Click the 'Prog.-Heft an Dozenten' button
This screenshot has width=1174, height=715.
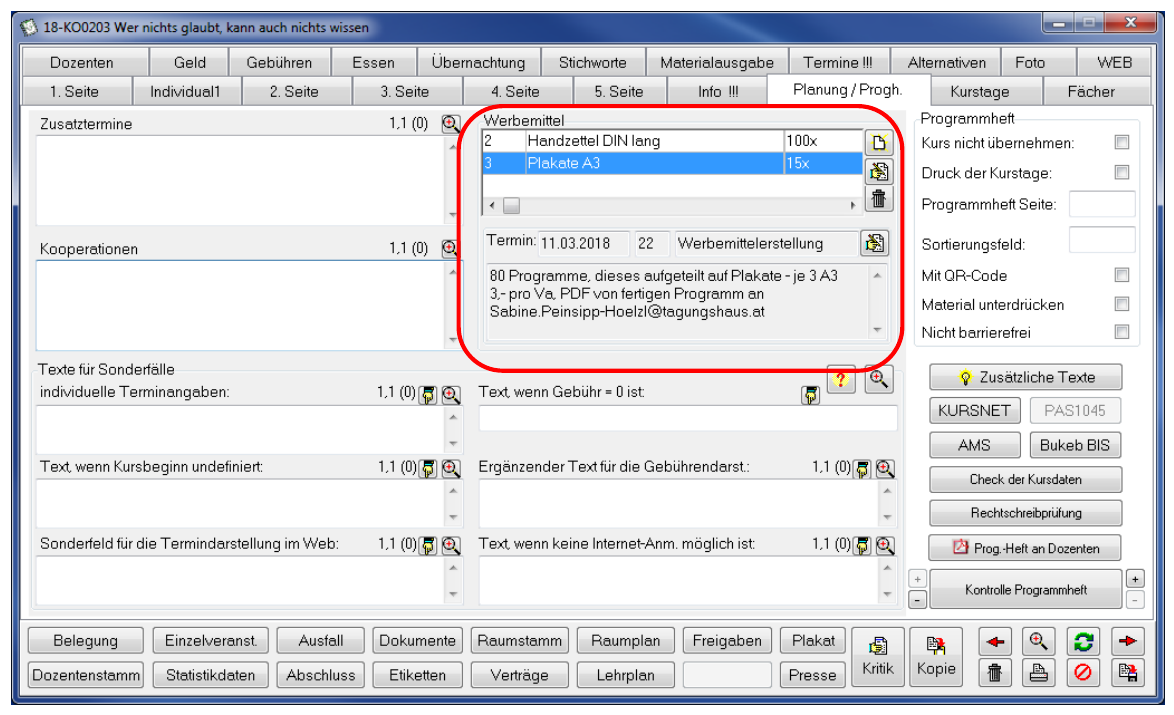coord(1026,548)
